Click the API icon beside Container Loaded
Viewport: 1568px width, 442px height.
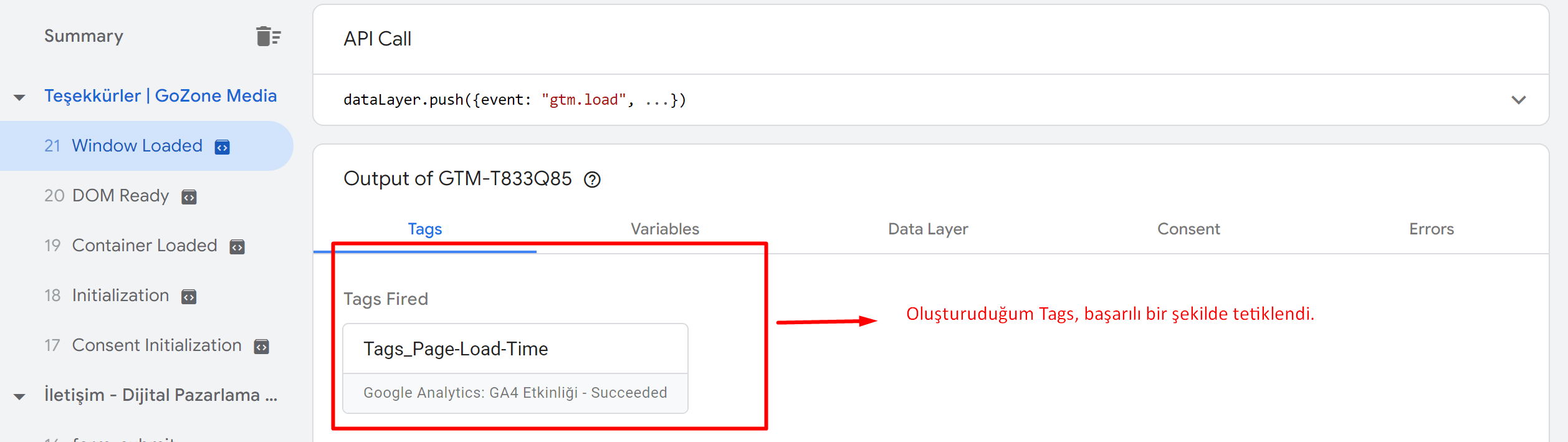coord(237,247)
